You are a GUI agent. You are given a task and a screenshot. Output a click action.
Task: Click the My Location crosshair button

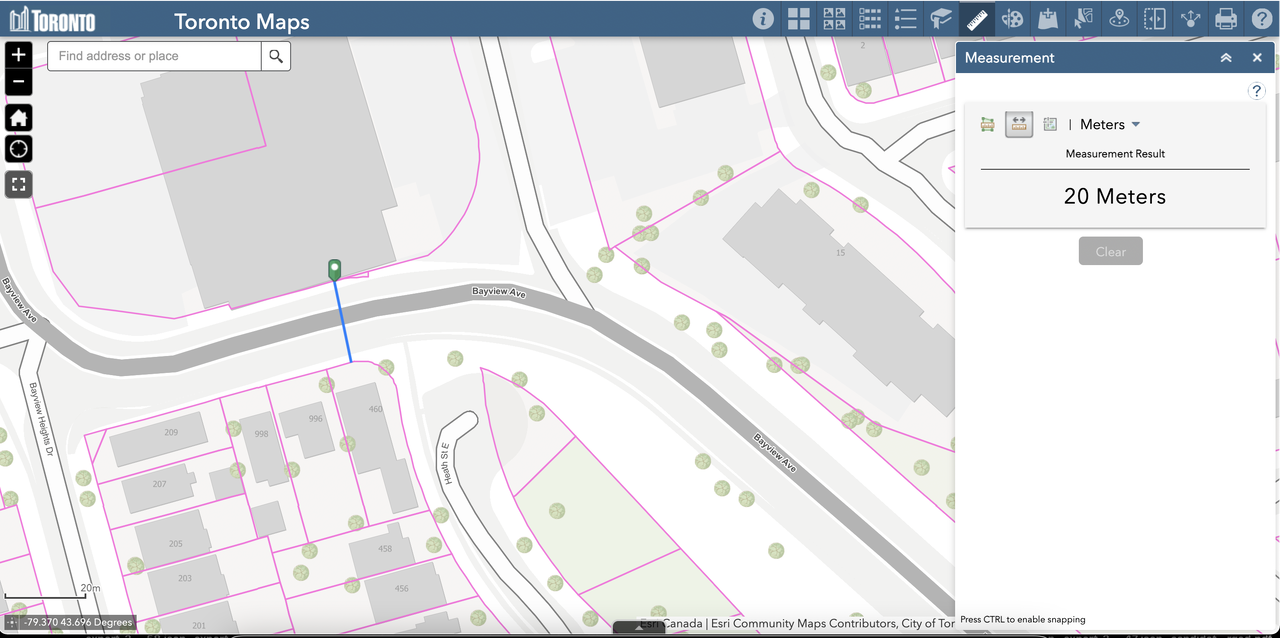(18, 150)
